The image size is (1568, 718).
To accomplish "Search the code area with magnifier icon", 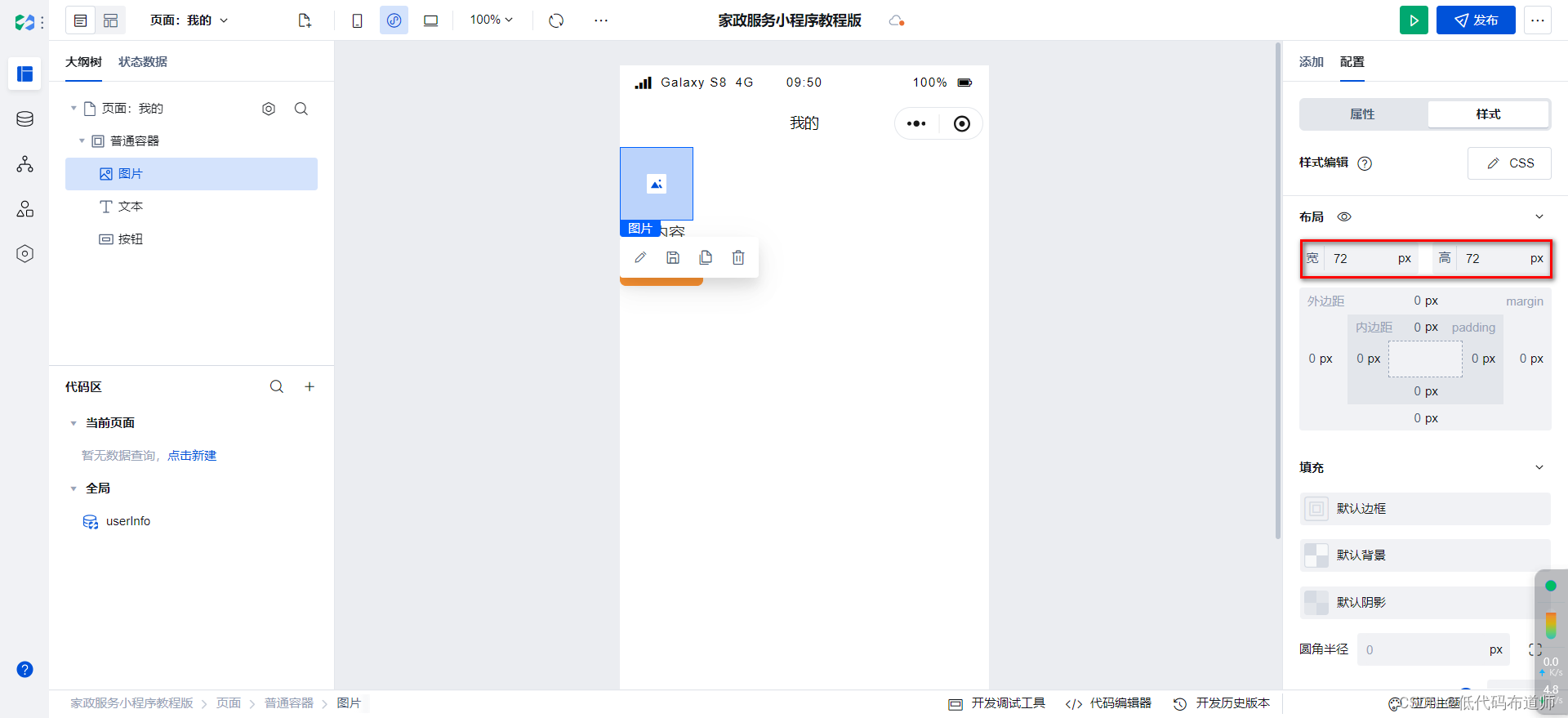I will (277, 386).
